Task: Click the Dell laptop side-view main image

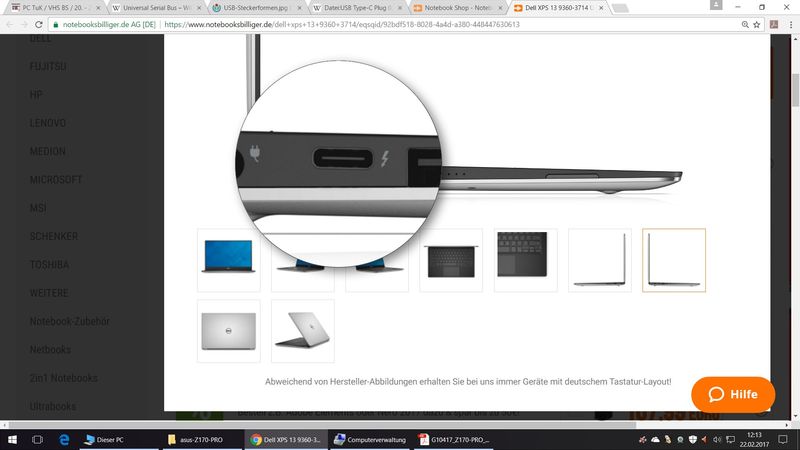Action: [x=561, y=180]
